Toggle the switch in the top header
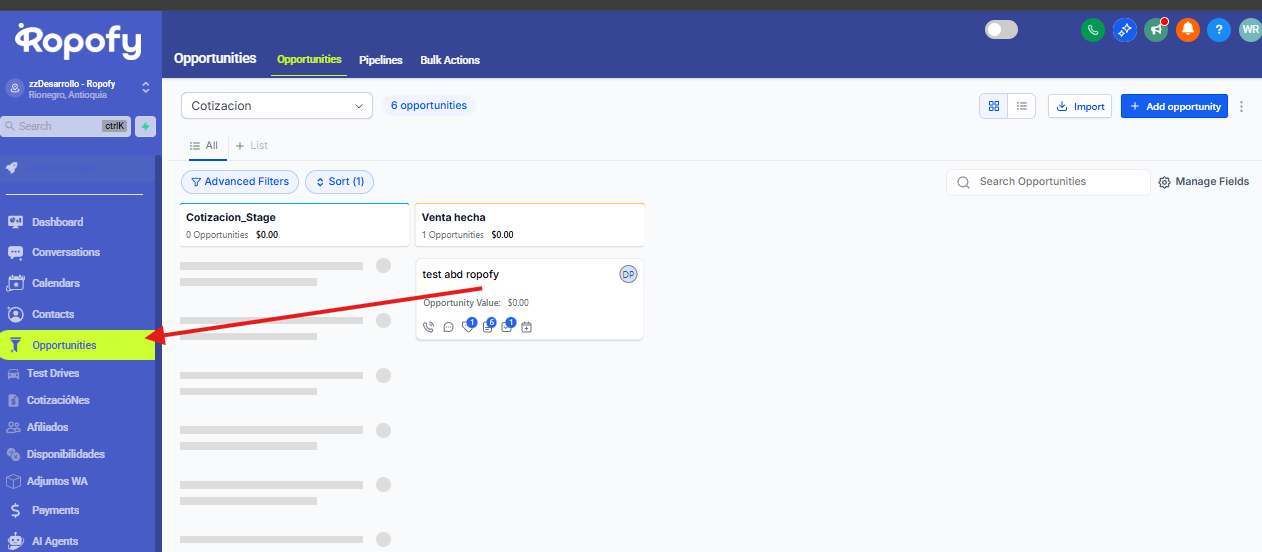 [1001, 30]
